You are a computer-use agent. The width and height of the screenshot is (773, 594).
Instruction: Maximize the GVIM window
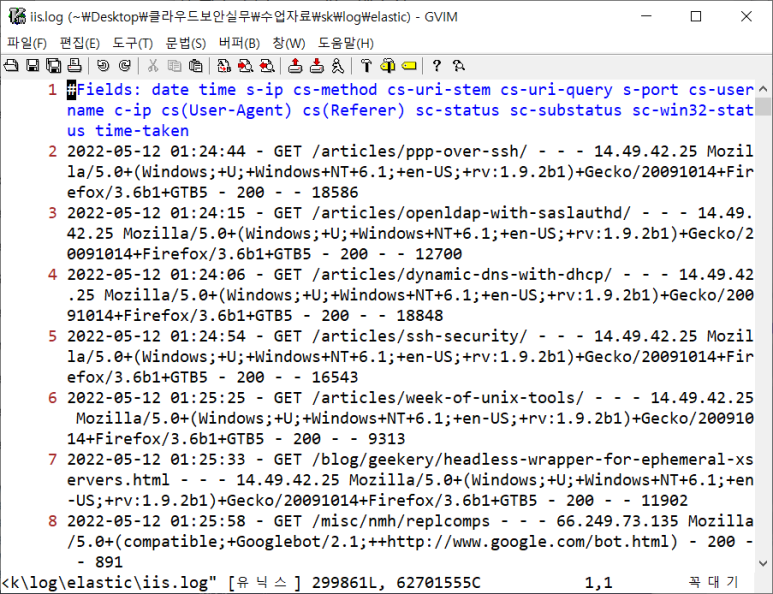point(696,16)
